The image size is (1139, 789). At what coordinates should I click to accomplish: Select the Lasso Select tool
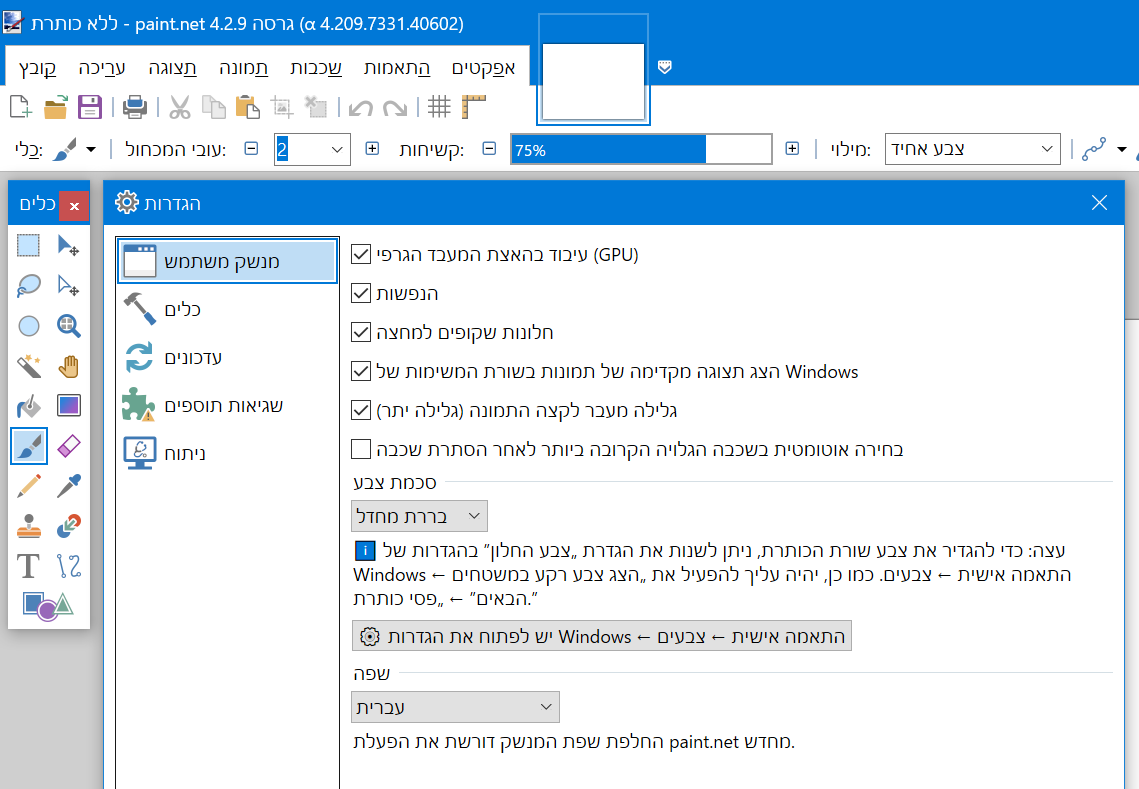(x=28, y=286)
